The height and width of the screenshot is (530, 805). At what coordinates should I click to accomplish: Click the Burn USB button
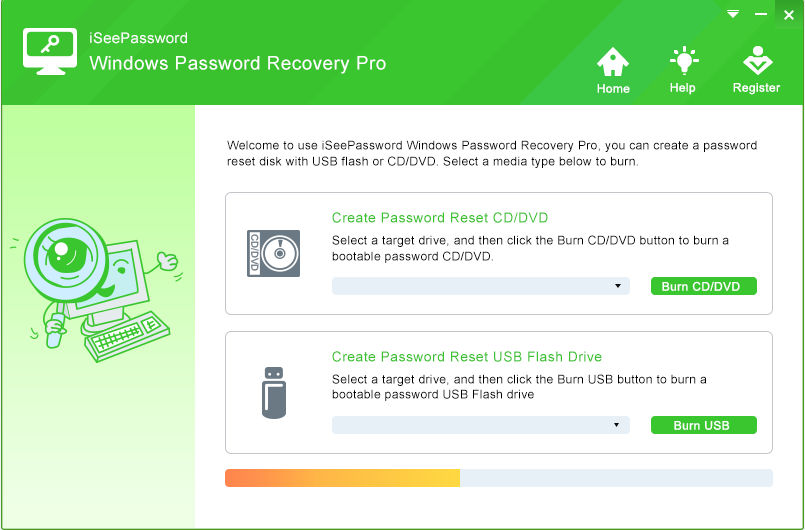pos(704,425)
